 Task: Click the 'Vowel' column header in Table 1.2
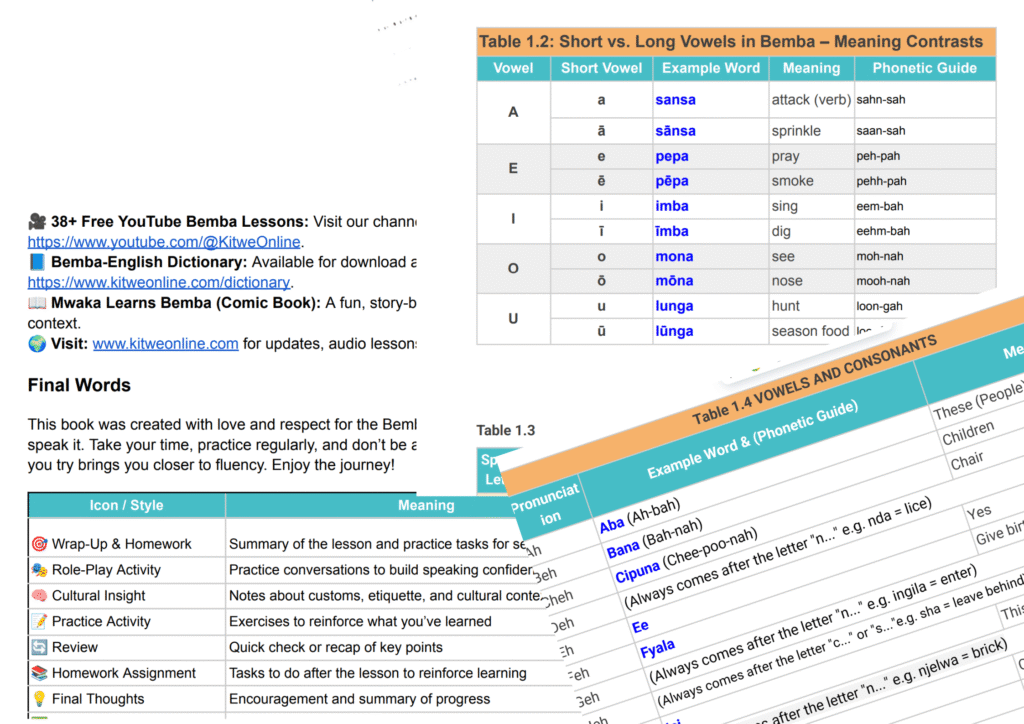pos(513,68)
